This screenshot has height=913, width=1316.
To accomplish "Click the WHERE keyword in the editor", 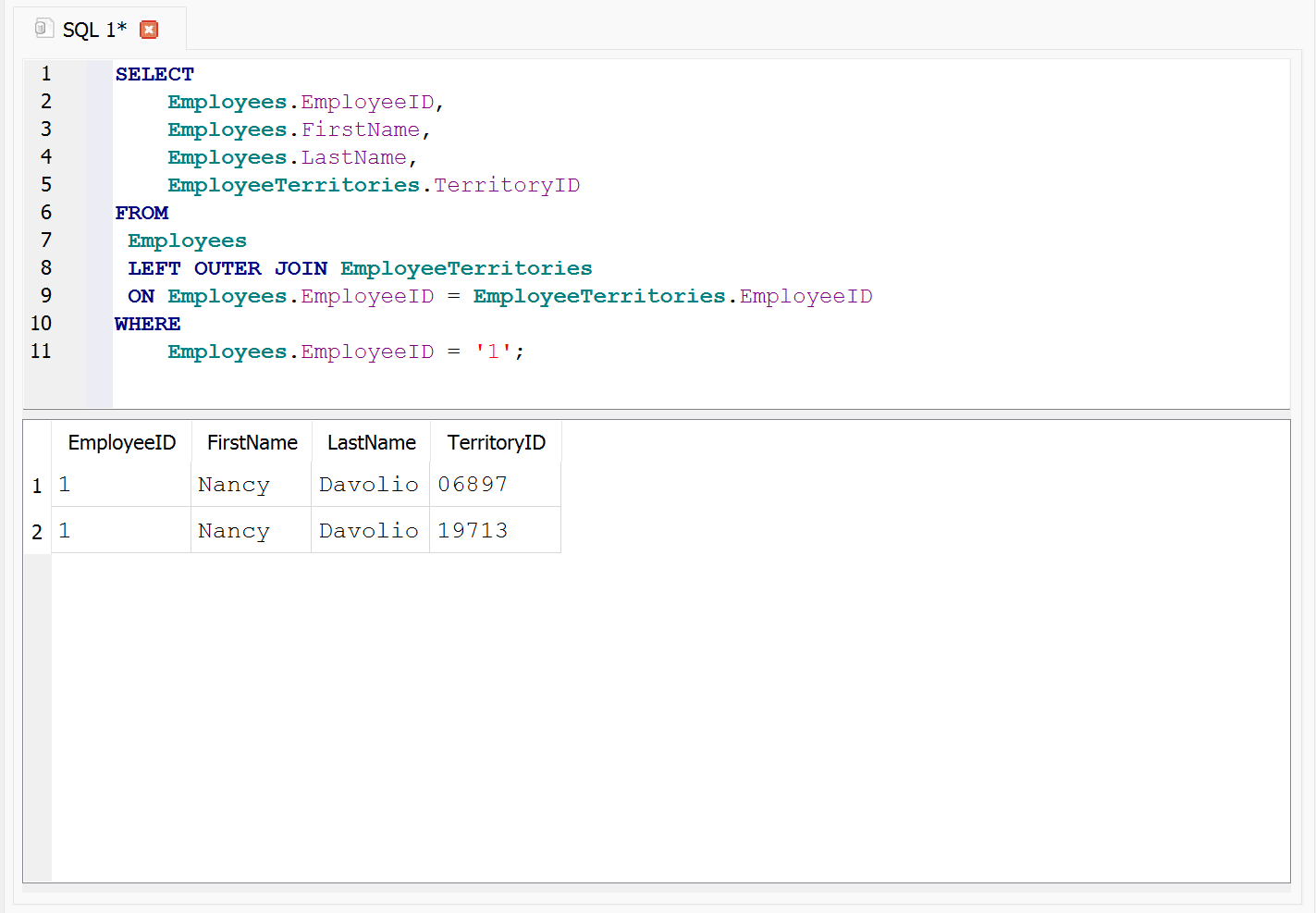I will 148,324.
